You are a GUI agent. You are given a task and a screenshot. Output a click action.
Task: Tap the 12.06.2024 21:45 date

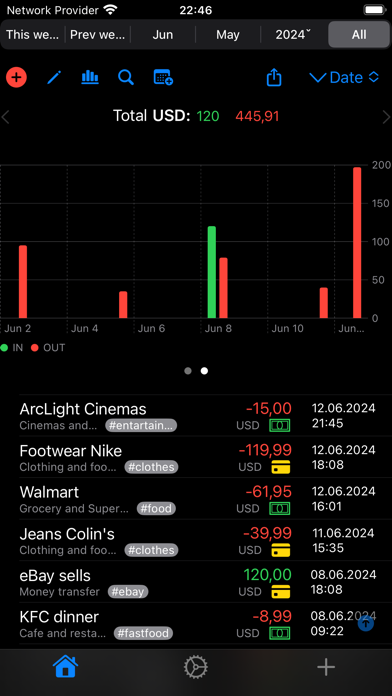(343, 415)
